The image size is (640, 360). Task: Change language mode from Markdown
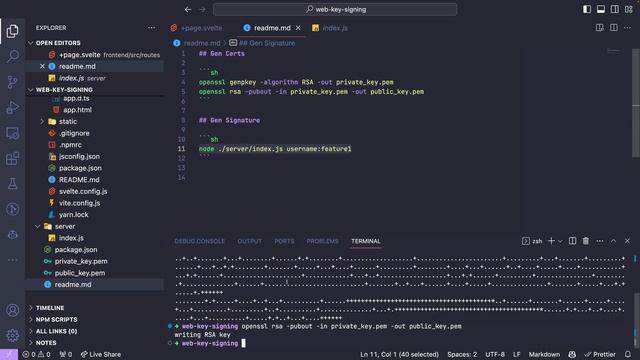(x=544, y=354)
